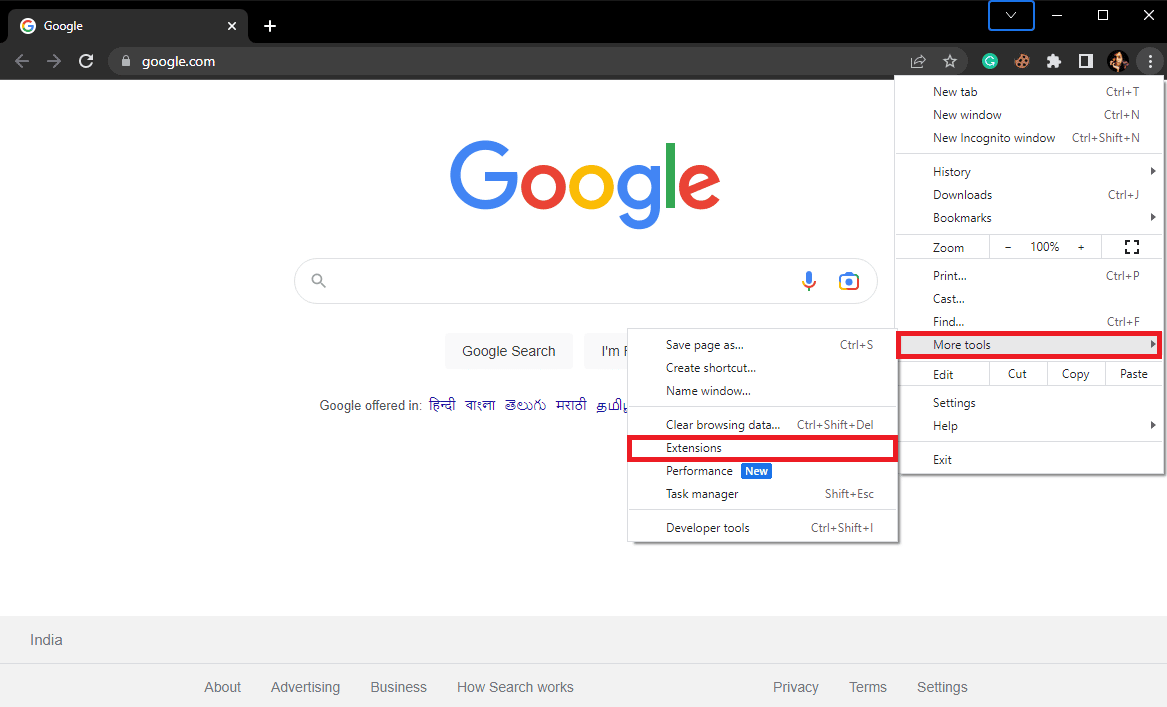
Task: Enter fullscreen mode via Zoom row icon
Action: pos(1132,247)
